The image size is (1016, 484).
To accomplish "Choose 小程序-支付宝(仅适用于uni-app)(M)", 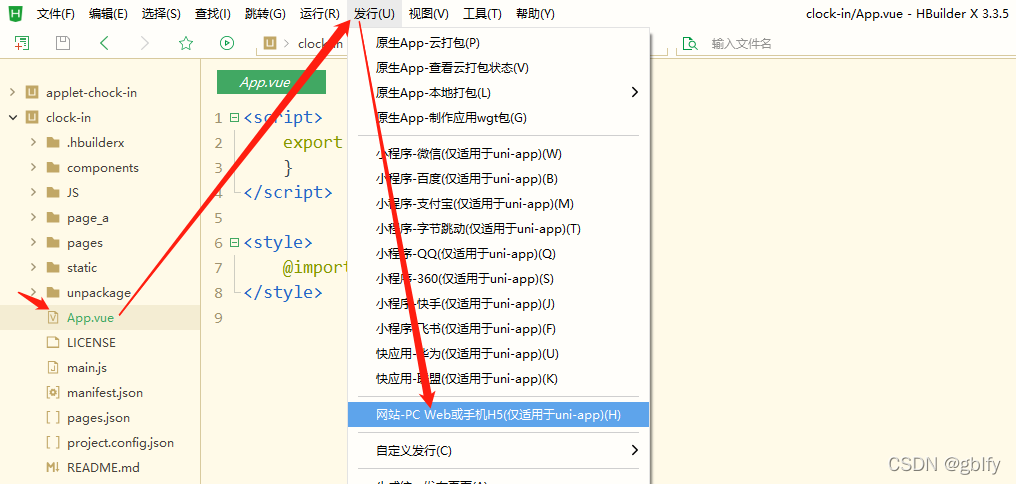I will [x=498, y=204].
